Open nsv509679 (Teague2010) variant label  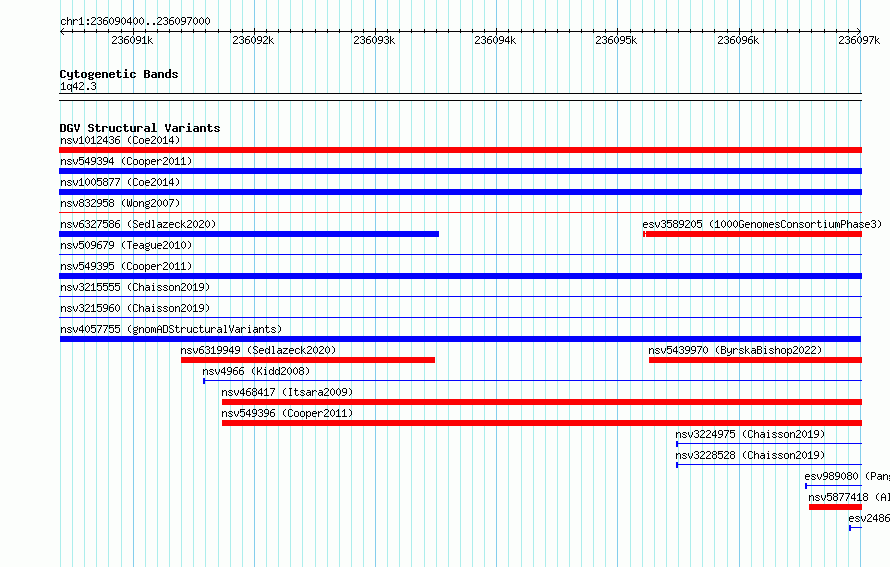coord(126,245)
